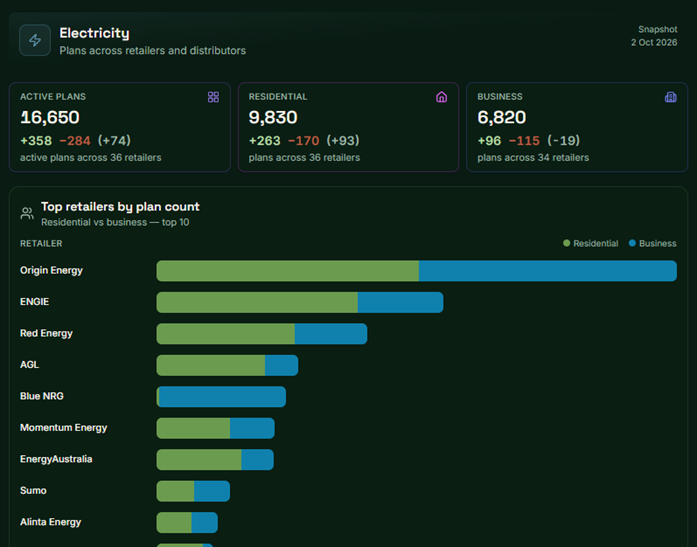The image size is (697, 547).
Task: Select the Origin Energy retailer label
Action: (52, 270)
